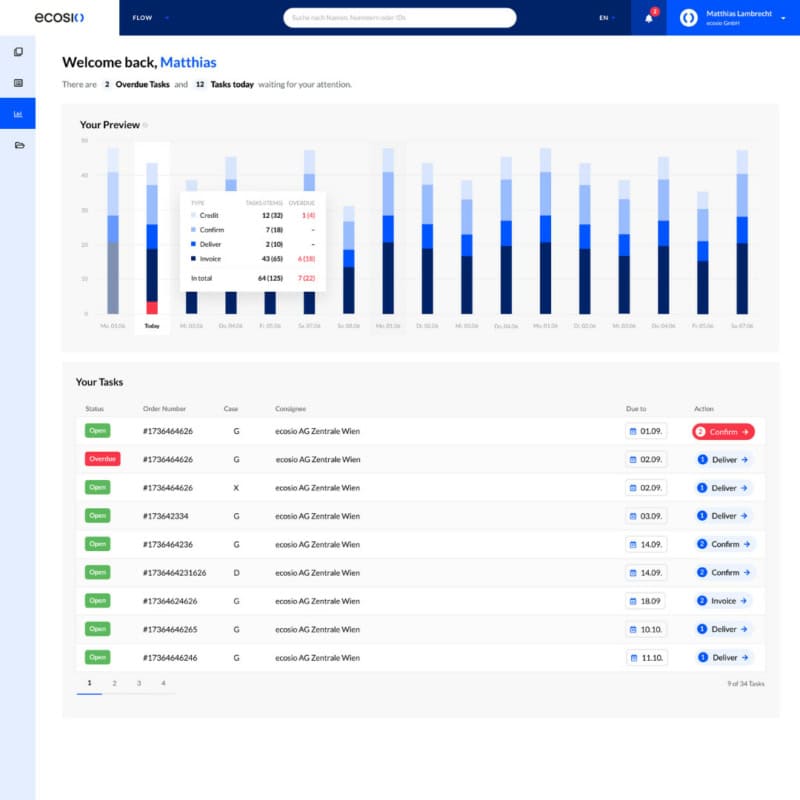Click the folder icon in the sidebar
The width and height of the screenshot is (800, 800).
[x=18, y=145]
